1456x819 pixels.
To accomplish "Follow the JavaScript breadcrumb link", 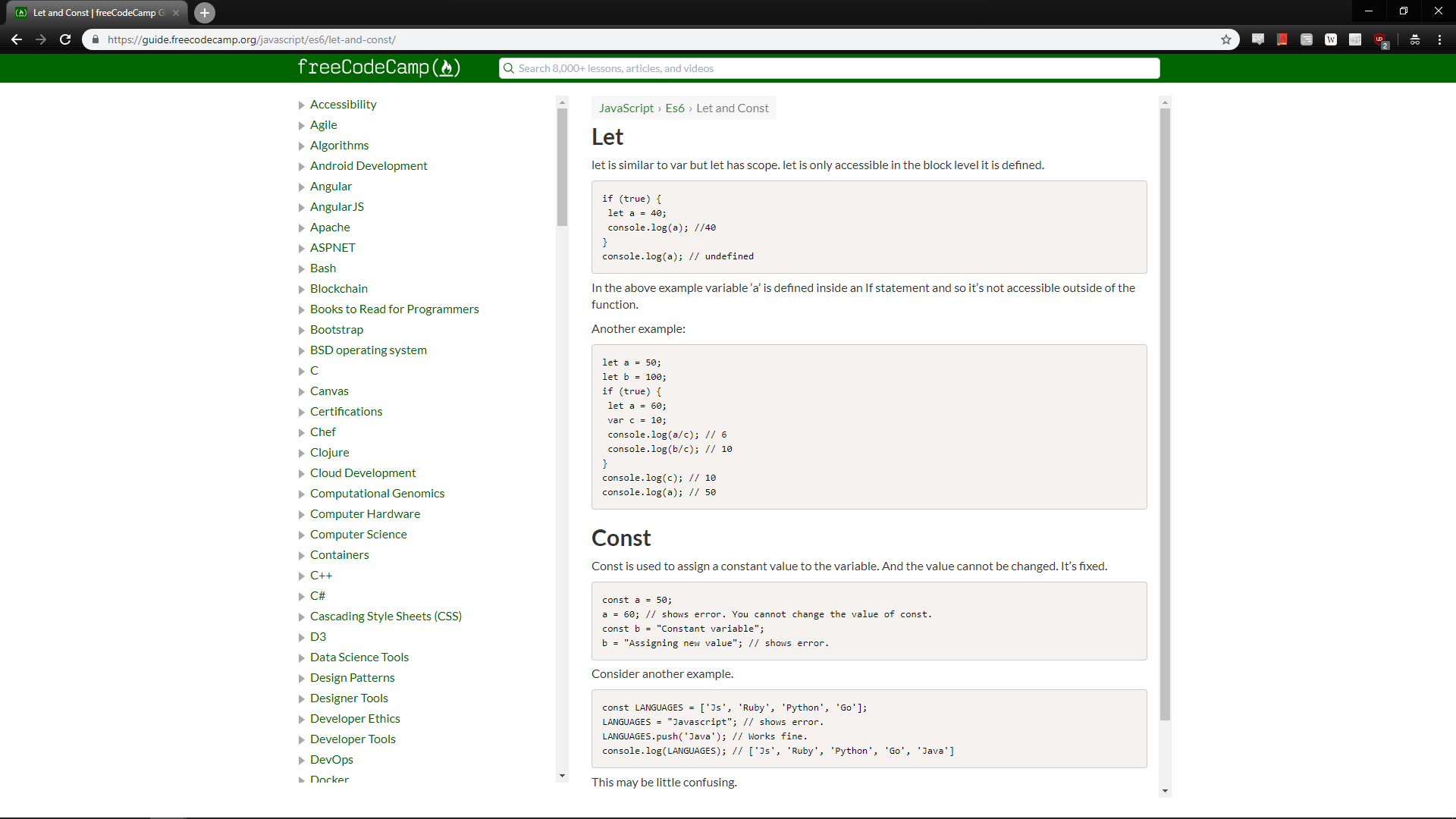I will (626, 108).
